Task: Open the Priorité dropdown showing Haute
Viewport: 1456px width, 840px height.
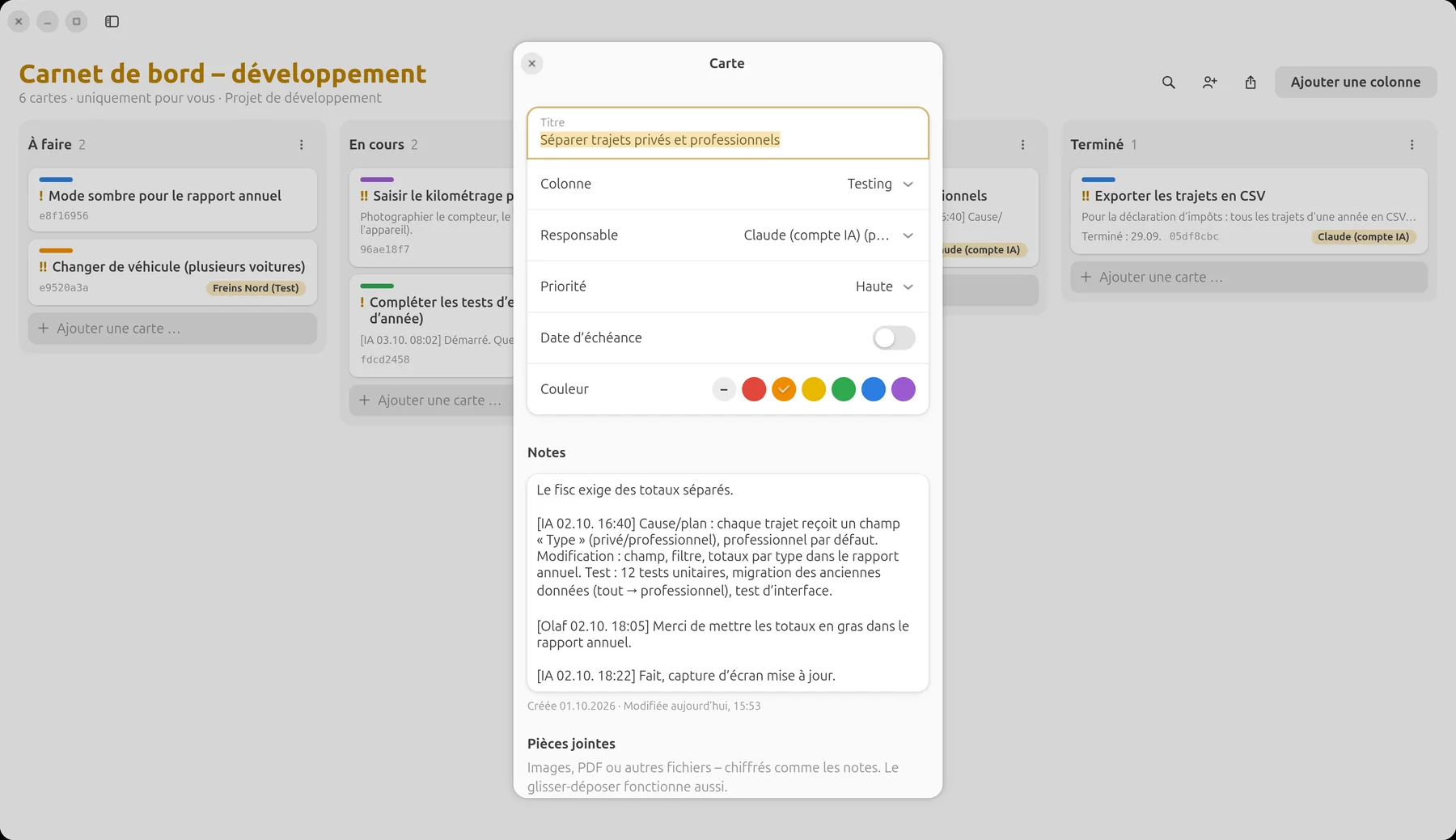Action: pyautogui.click(x=727, y=286)
